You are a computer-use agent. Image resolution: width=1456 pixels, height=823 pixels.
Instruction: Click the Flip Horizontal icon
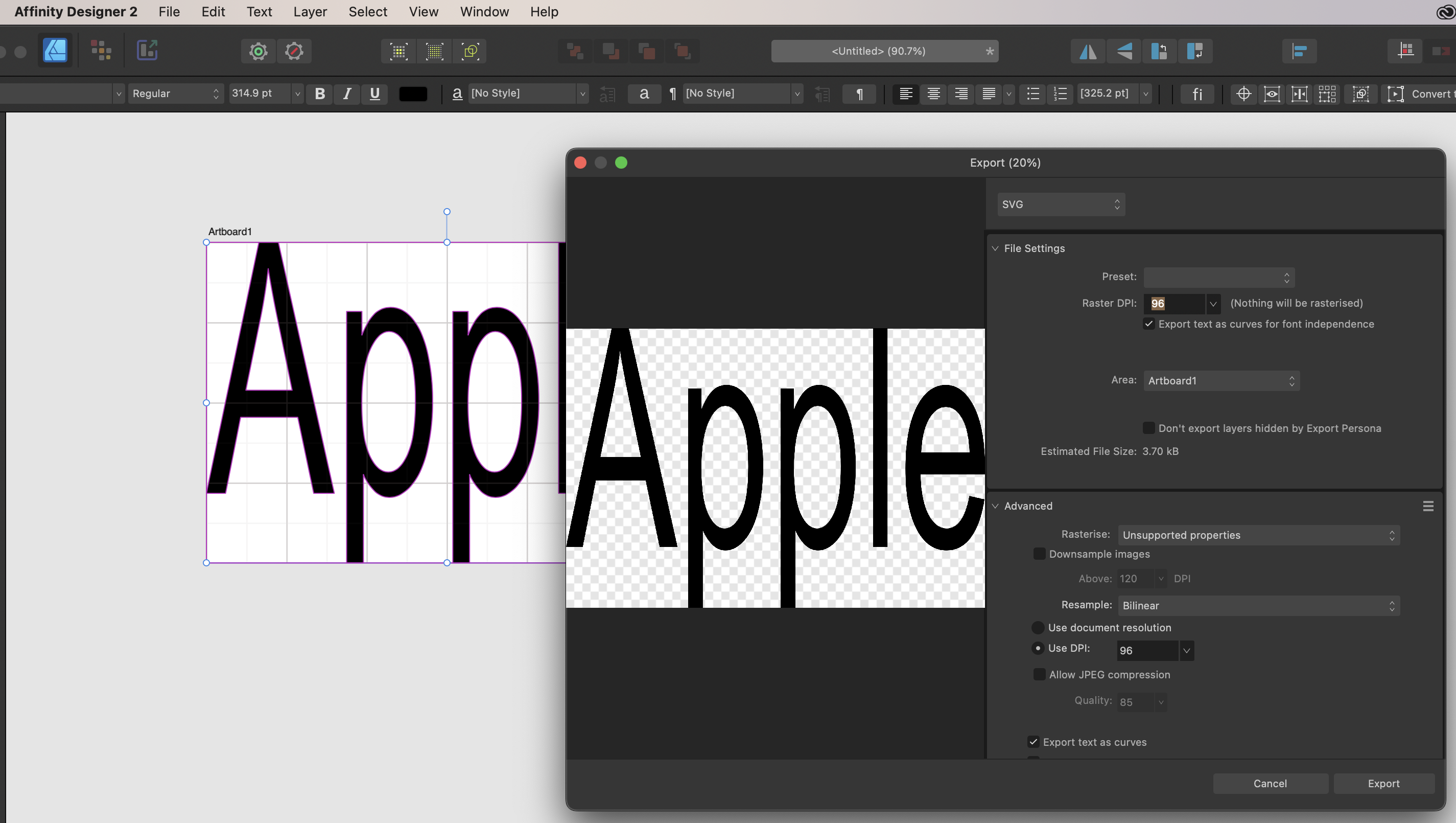click(1088, 52)
